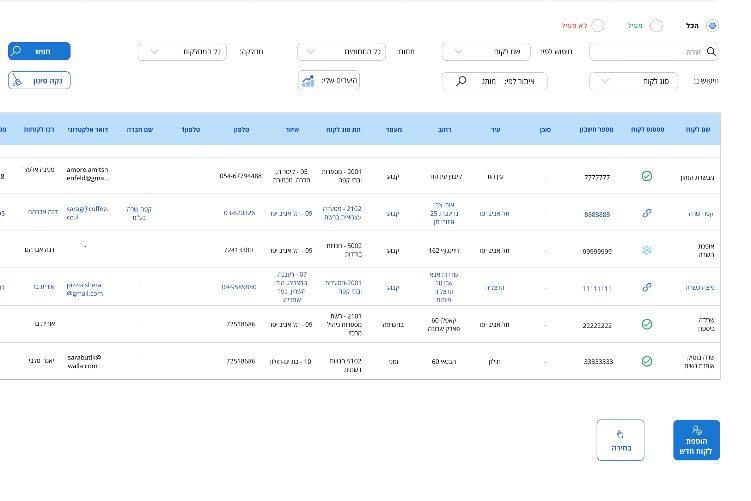Click the green checkmark status for account 22222222

click(647, 324)
